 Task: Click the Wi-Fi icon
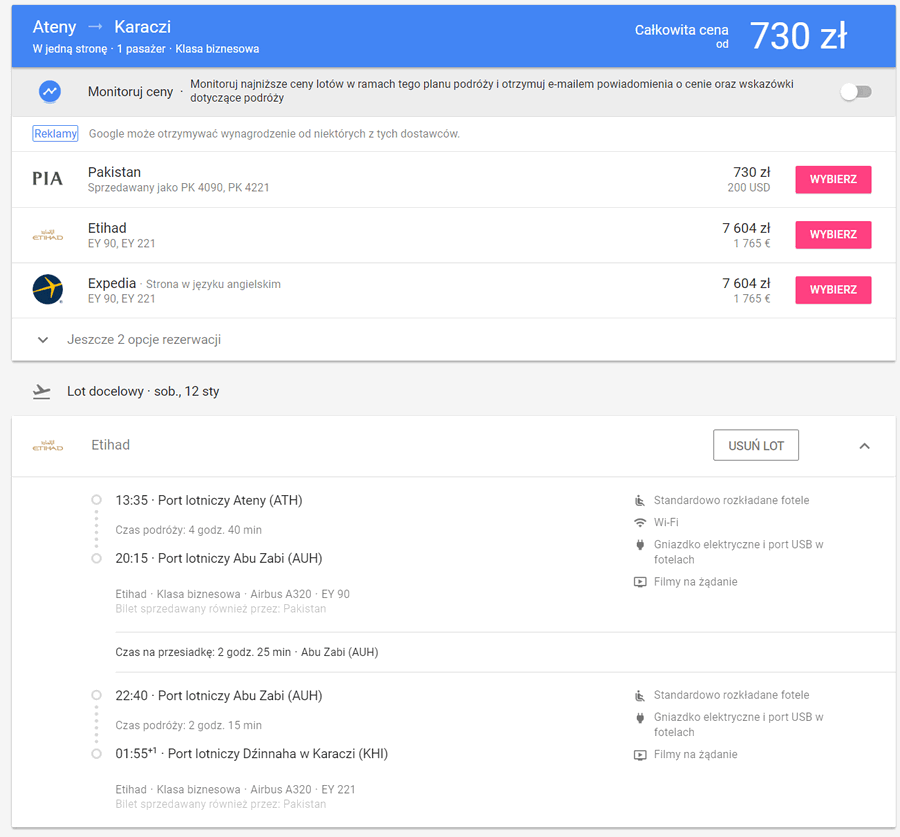pyautogui.click(x=639, y=522)
